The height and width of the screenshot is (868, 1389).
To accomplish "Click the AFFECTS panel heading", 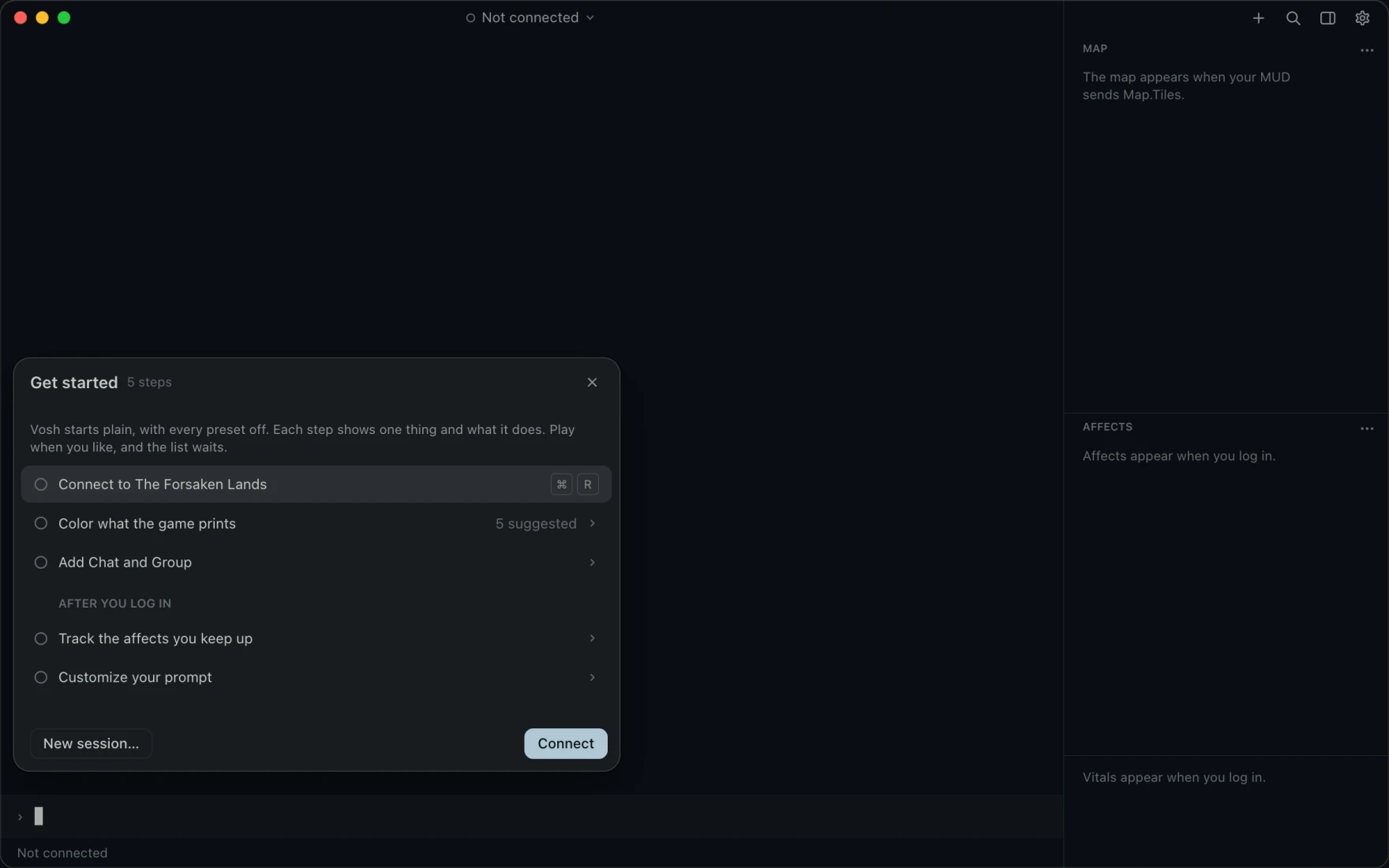I will click(x=1107, y=427).
